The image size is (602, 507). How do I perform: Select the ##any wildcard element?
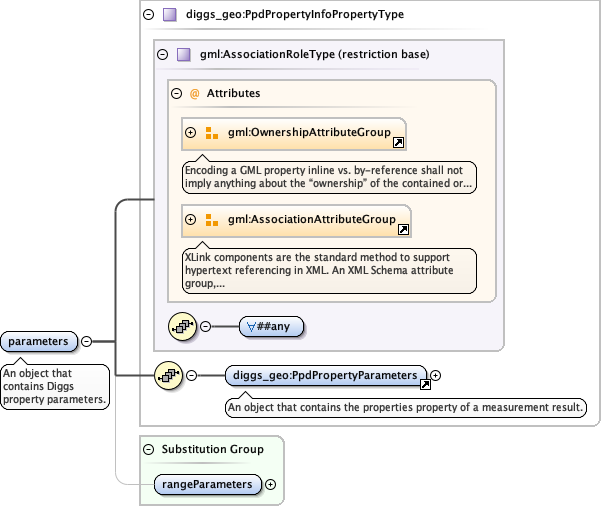click(271, 325)
